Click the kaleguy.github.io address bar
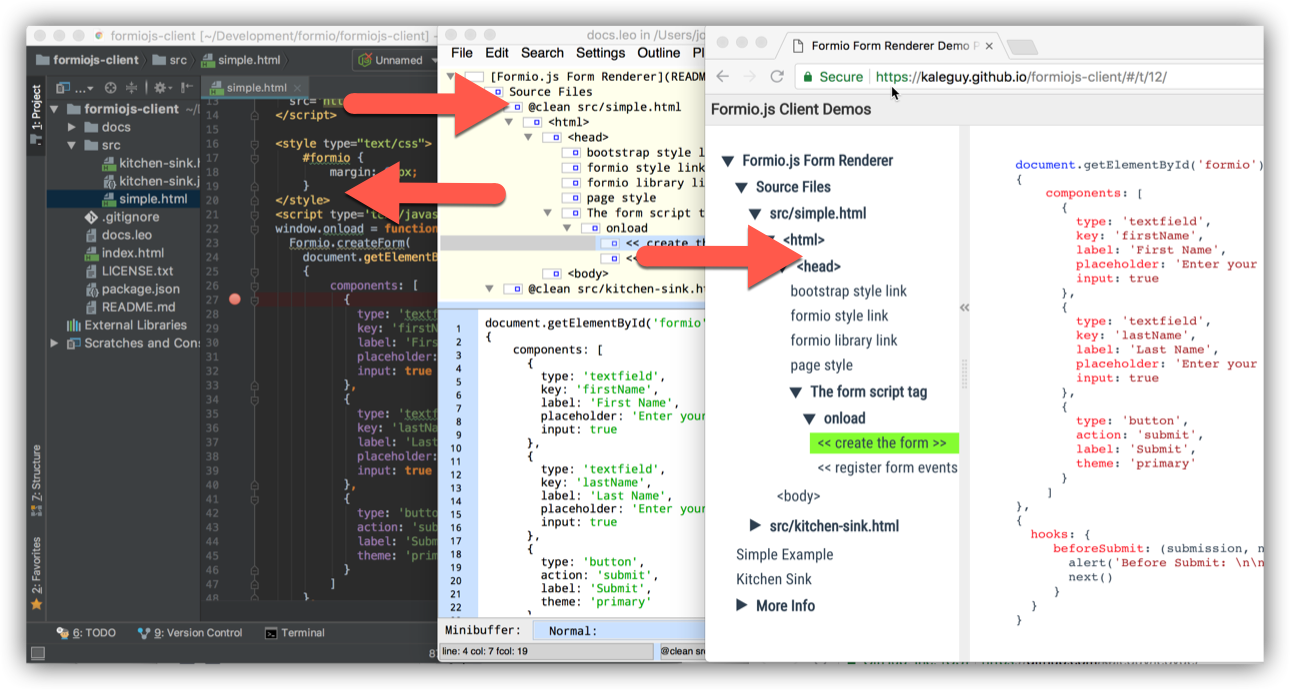The image size is (1290, 690). click(1020, 77)
